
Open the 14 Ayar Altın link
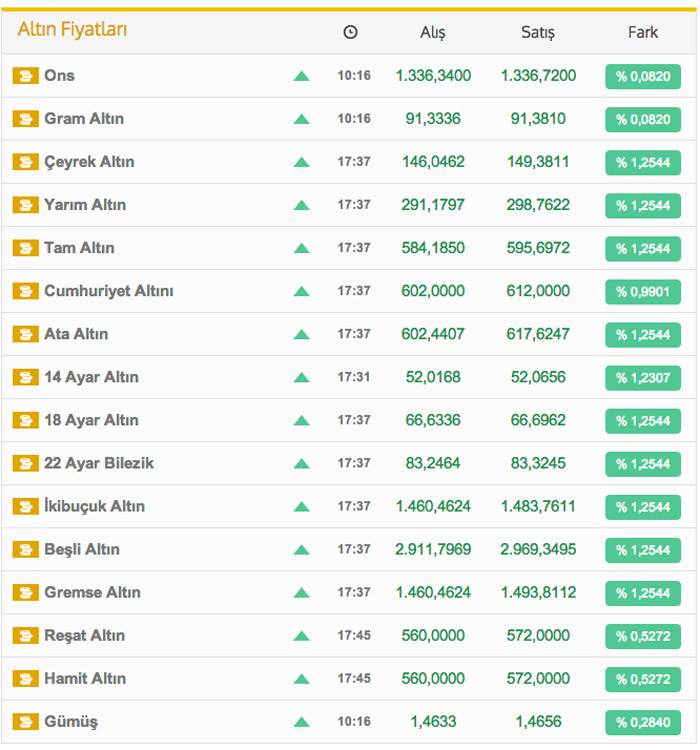pos(91,377)
